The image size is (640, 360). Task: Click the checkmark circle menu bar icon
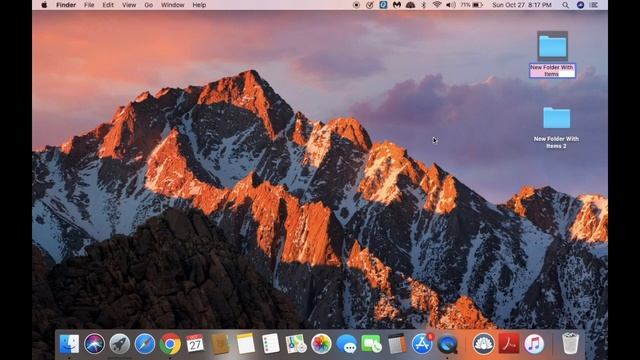click(x=370, y=5)
